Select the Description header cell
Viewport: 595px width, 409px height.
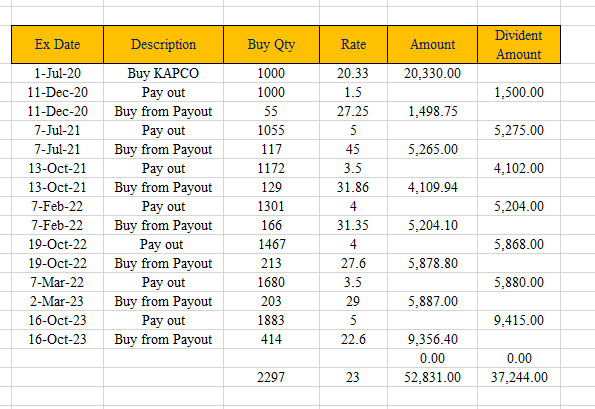[x=164, y=44]
